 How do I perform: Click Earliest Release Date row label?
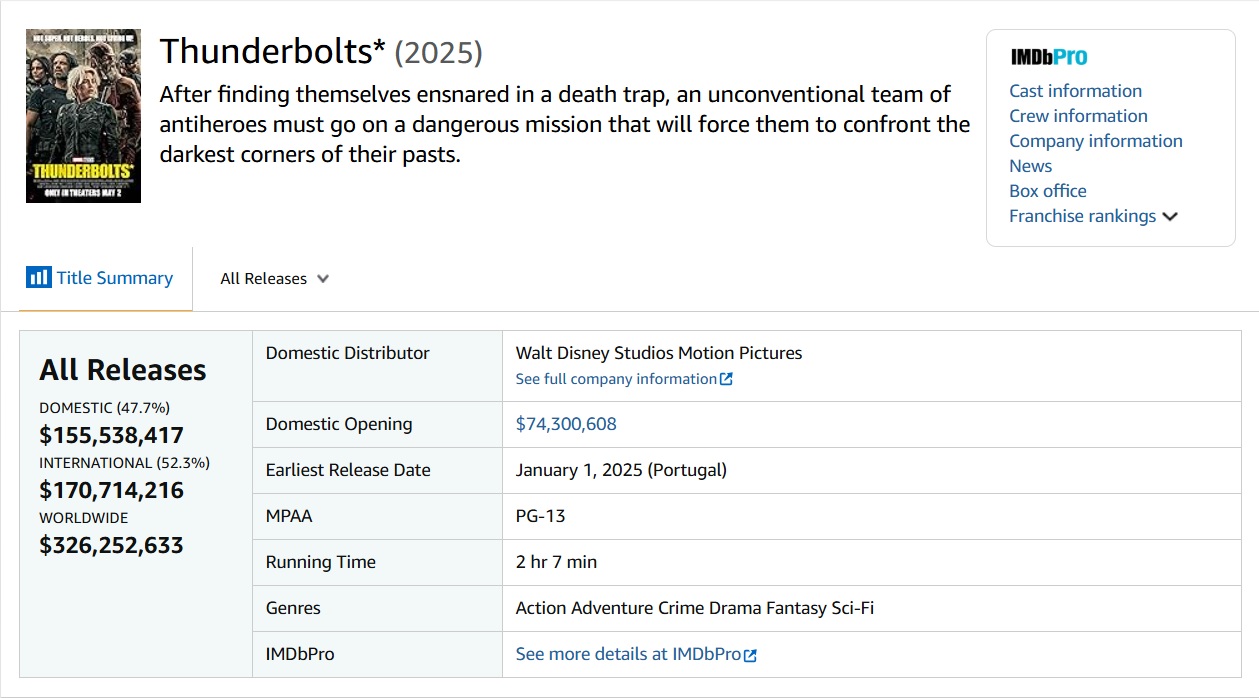[348, 470]
